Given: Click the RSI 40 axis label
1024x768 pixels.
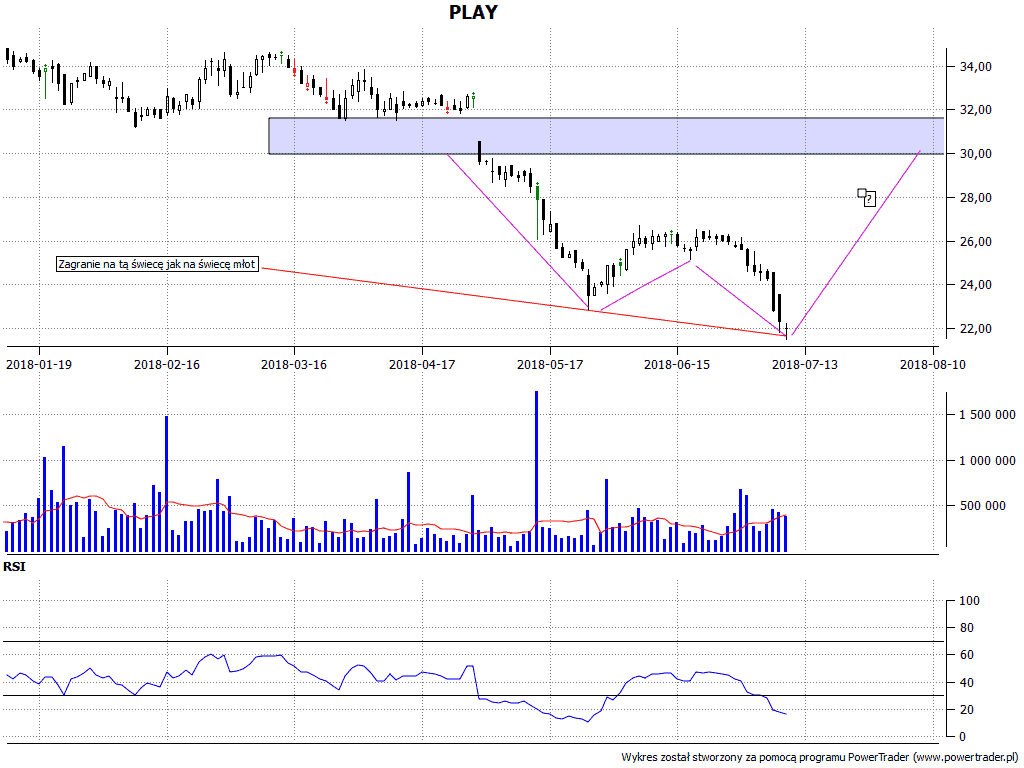Looking at the screenshot, I should tap(966, 682).
